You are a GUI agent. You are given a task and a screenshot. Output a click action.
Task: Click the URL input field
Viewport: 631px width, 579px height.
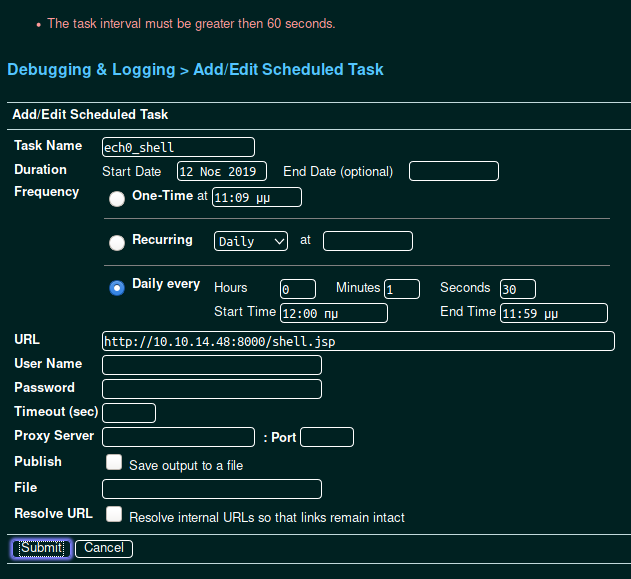(x=358, y=341)
